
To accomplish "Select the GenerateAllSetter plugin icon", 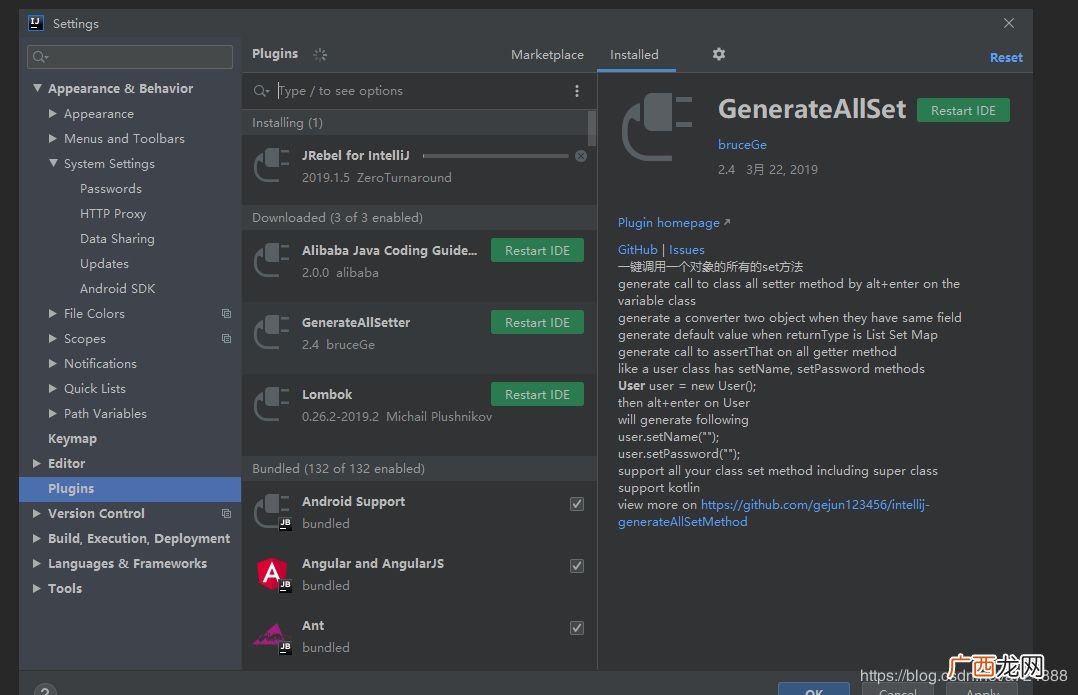I will (272, 333).
